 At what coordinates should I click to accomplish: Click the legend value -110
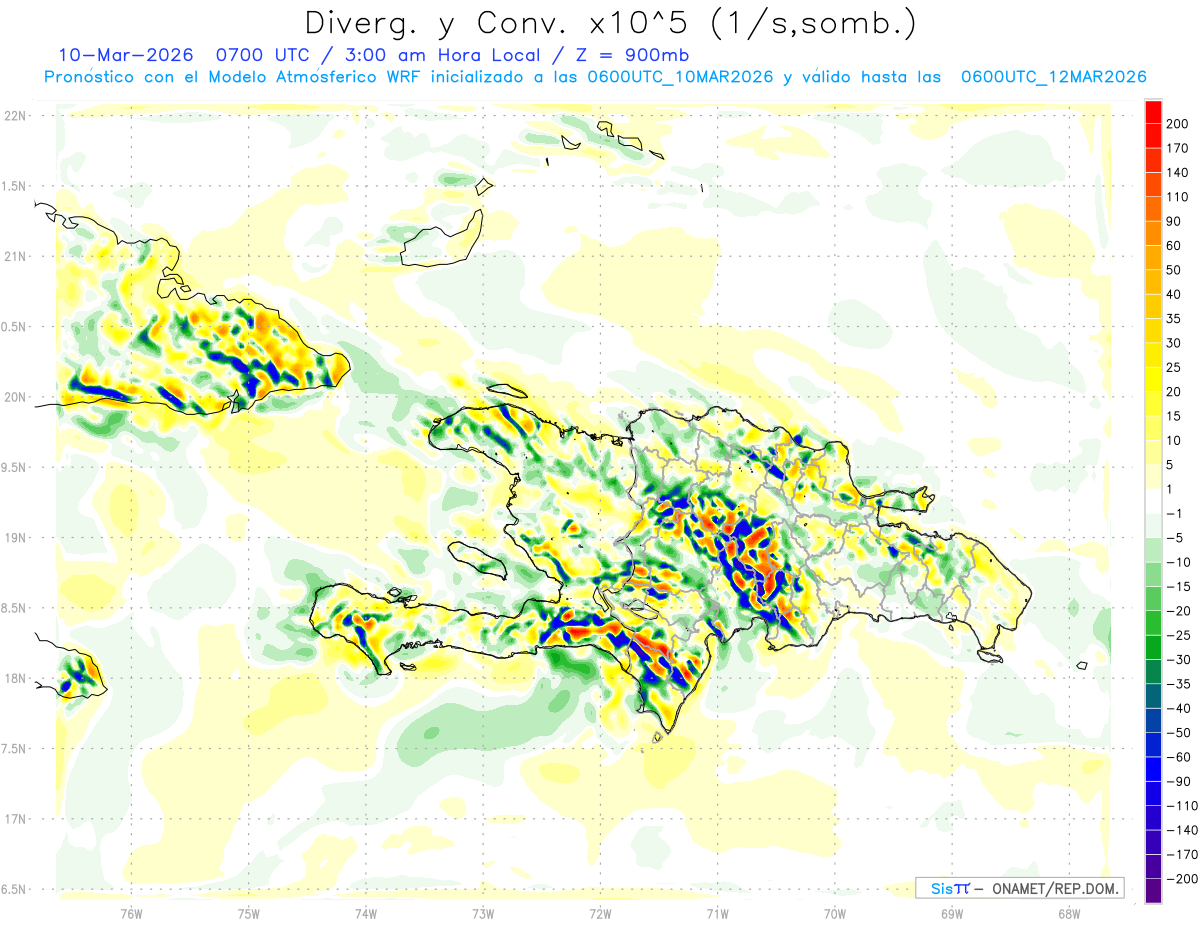pyautogui.click(x=1180, y=806)
